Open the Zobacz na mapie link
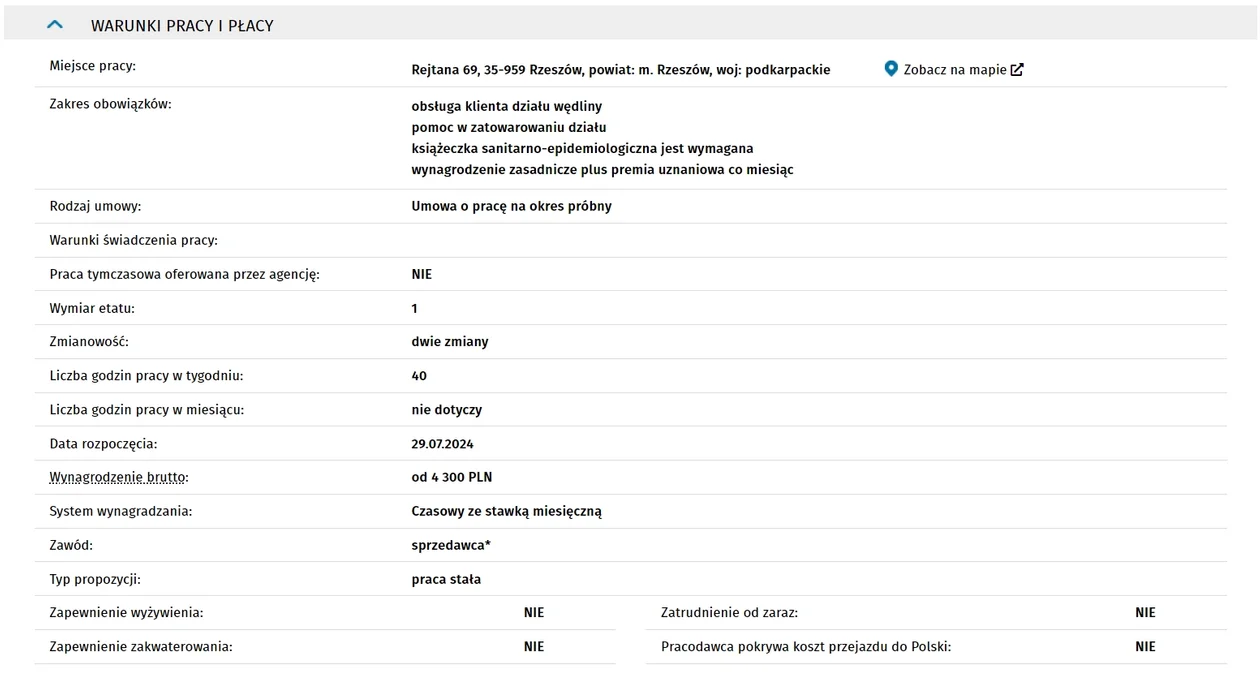 pos(954,70)
